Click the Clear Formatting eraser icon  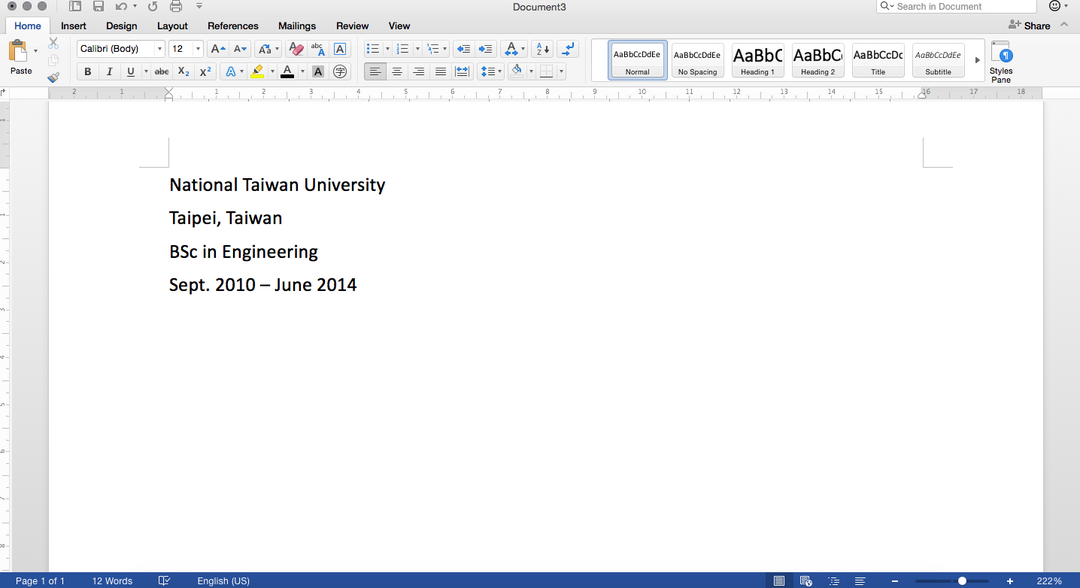(x=295, y=49)
